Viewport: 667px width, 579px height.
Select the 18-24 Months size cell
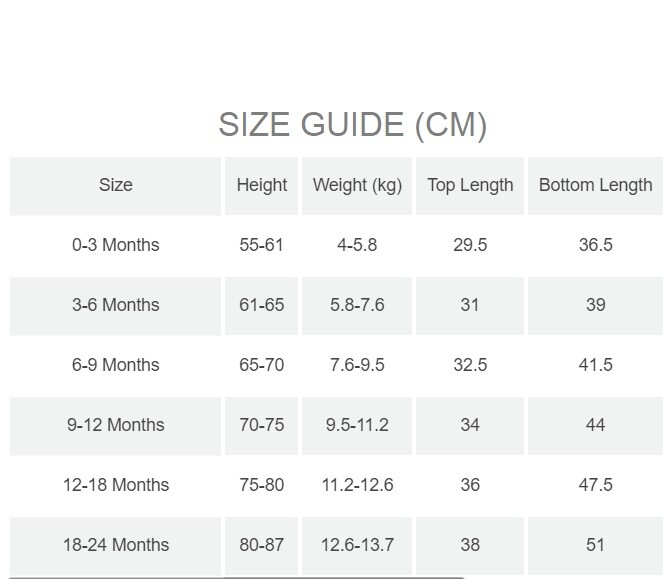[115, 545]
